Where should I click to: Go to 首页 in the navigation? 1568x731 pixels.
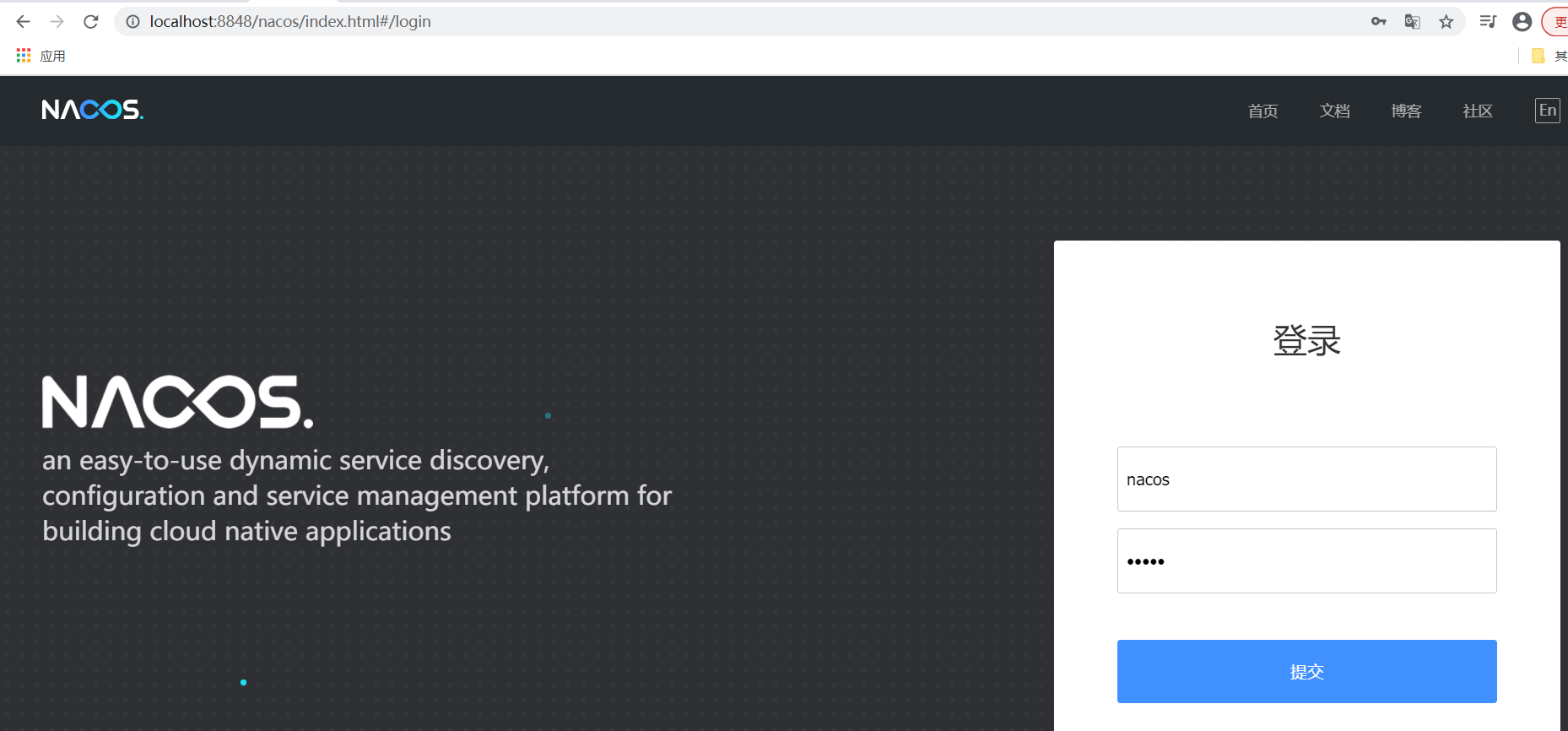click(1263, 111)
